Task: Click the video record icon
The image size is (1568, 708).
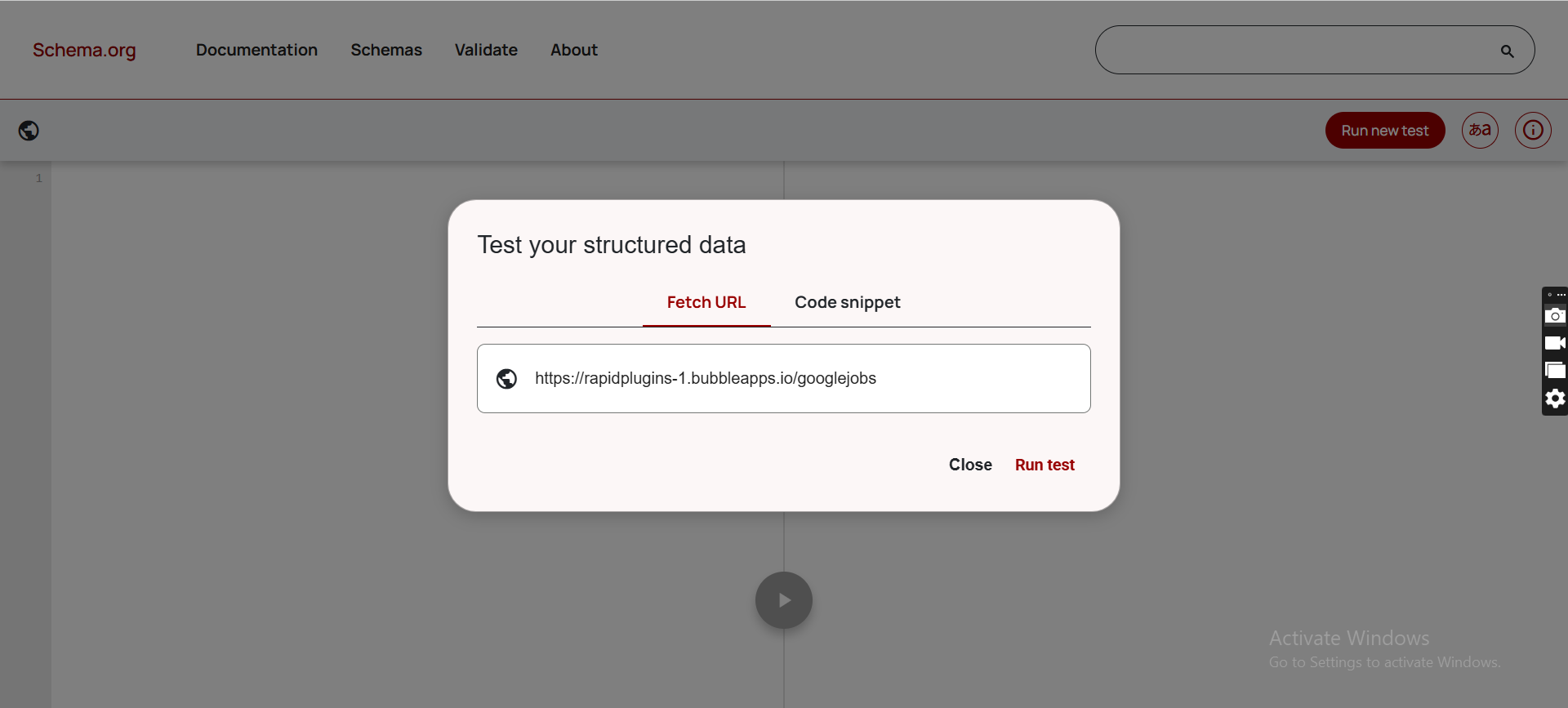Action: click(x=1554, y=343)
